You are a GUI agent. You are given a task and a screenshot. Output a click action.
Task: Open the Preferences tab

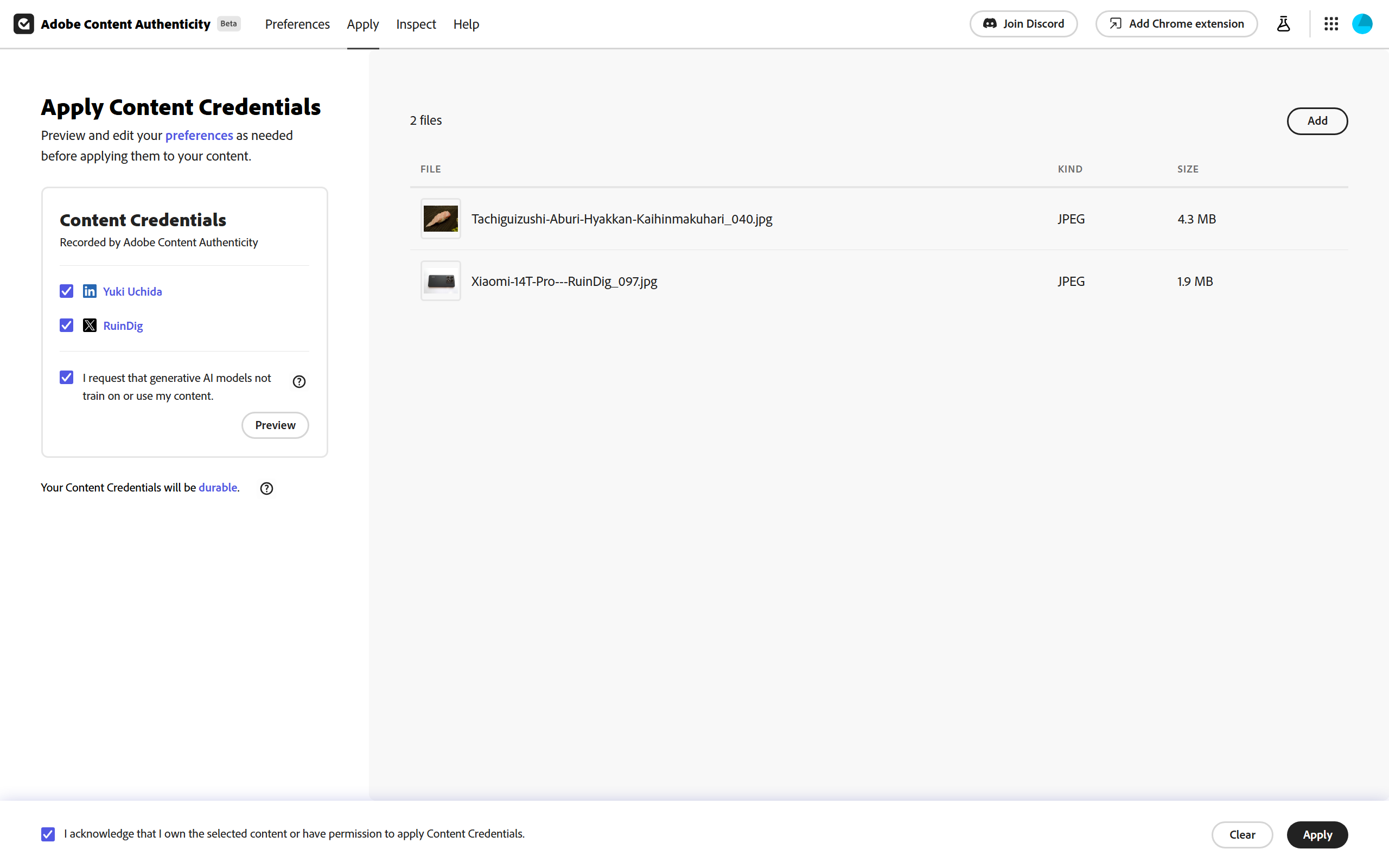tap(297, 24)
